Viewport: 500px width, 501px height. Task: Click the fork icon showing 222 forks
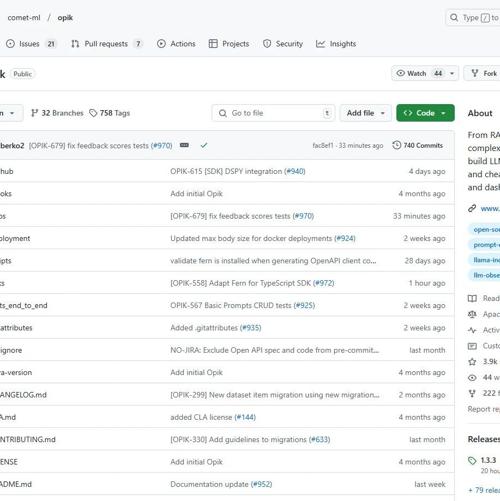tap(472, 394)
